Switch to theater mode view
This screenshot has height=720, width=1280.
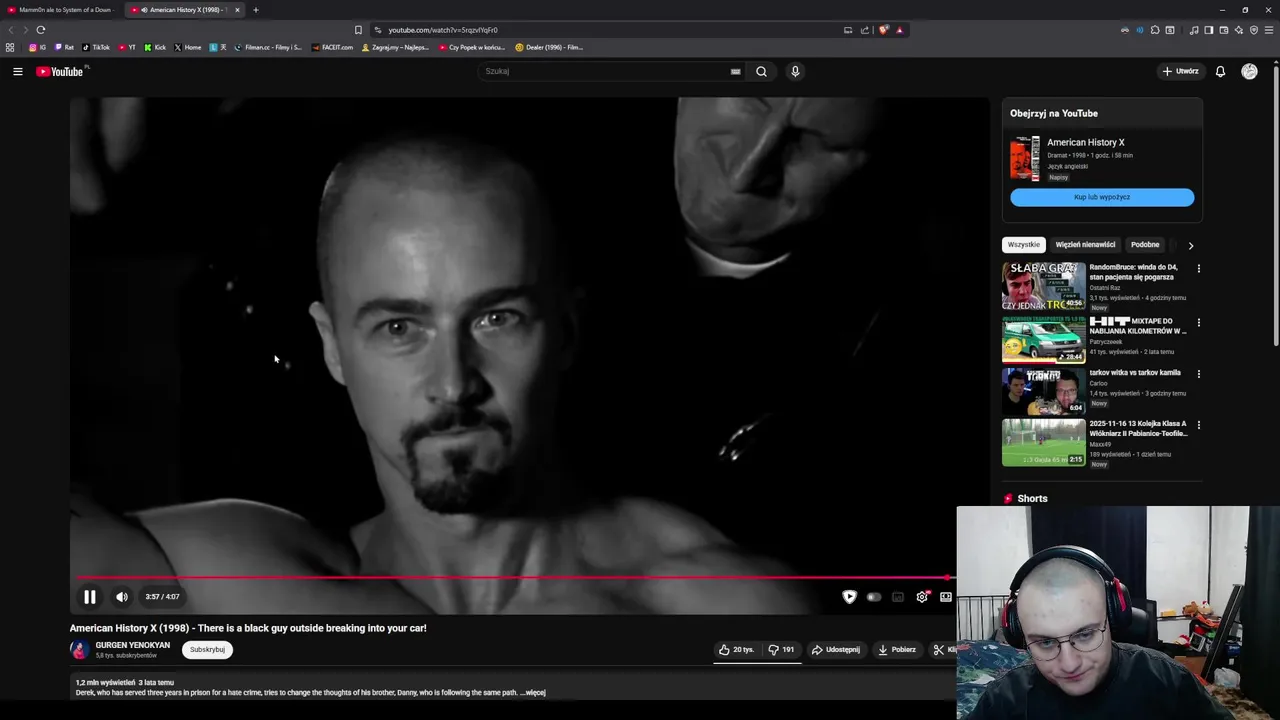click(x=946, y=597)
